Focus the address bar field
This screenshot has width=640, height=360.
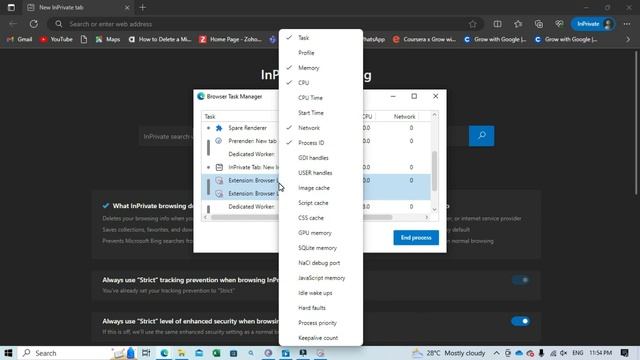point(265,24)
